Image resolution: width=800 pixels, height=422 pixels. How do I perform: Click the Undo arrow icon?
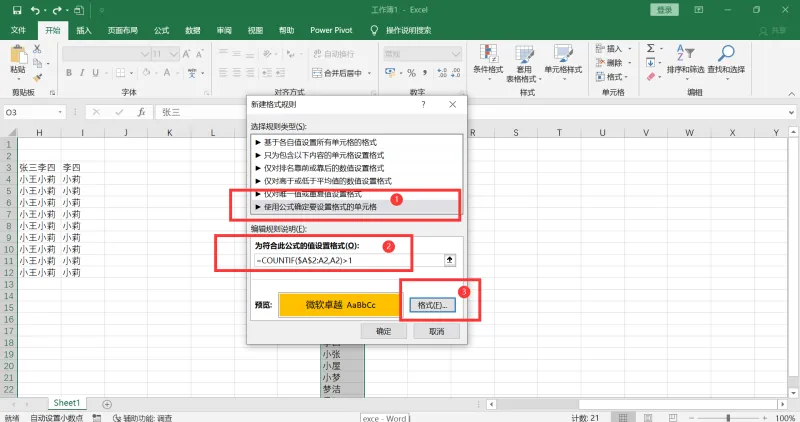click(x=35, y=10)
